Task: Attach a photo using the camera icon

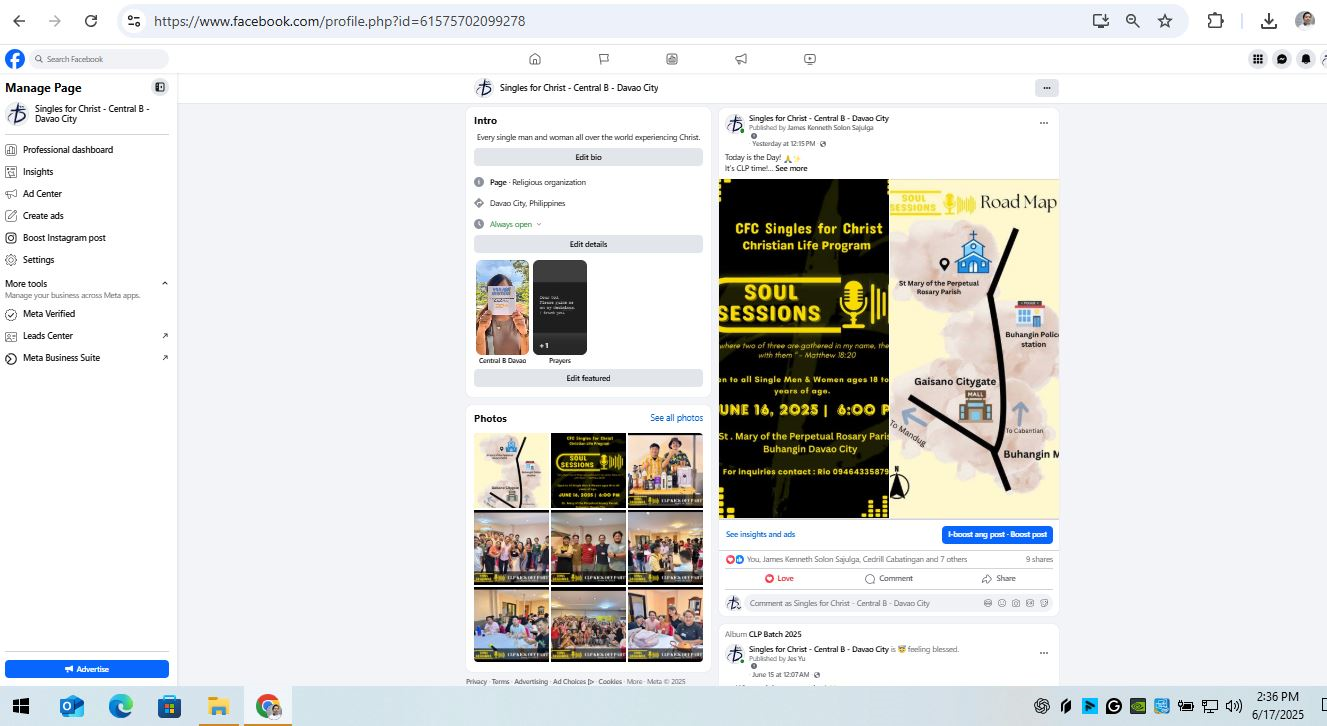Action: (x=1016, y=603)
